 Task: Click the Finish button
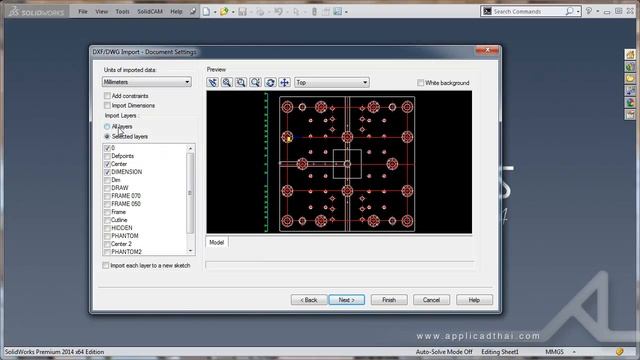point(389,300)
